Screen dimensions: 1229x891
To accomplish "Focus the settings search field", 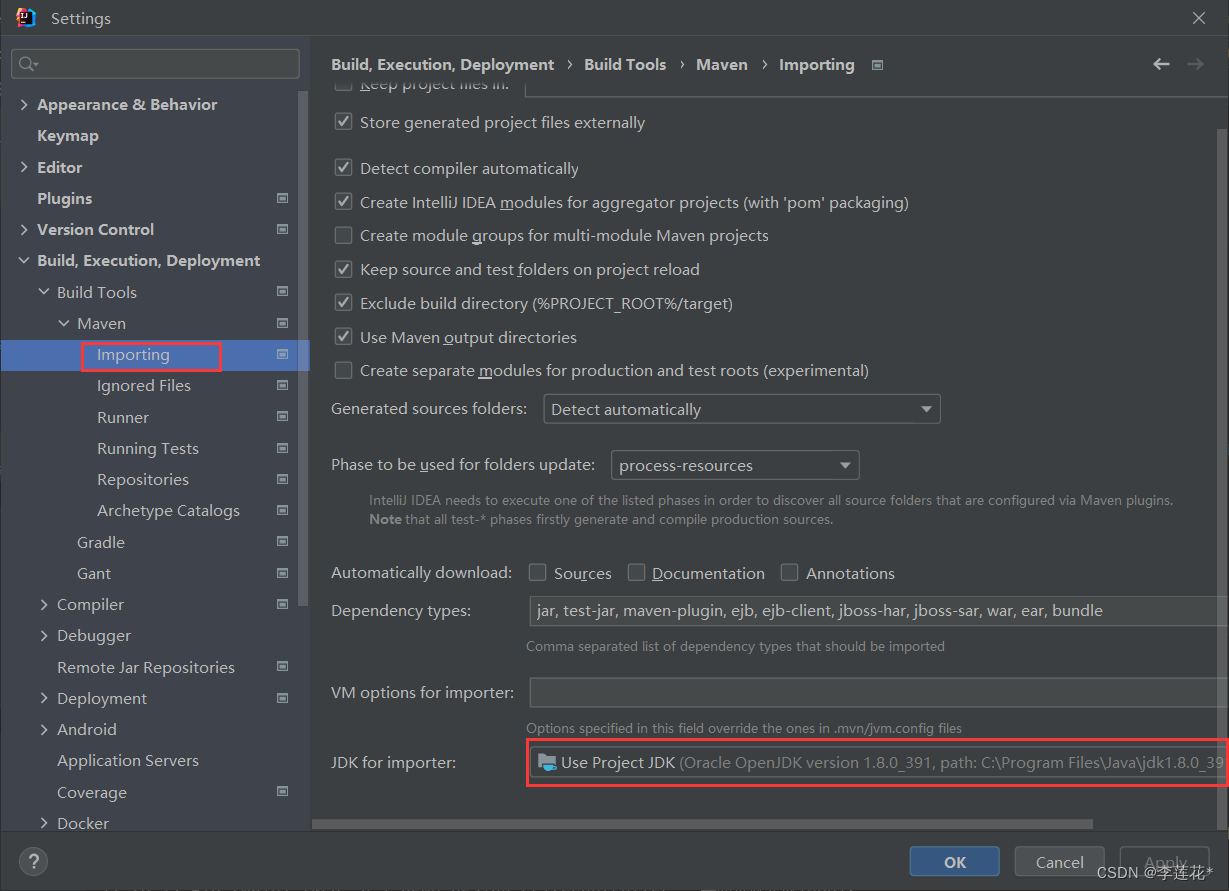I will coord(155,64).
